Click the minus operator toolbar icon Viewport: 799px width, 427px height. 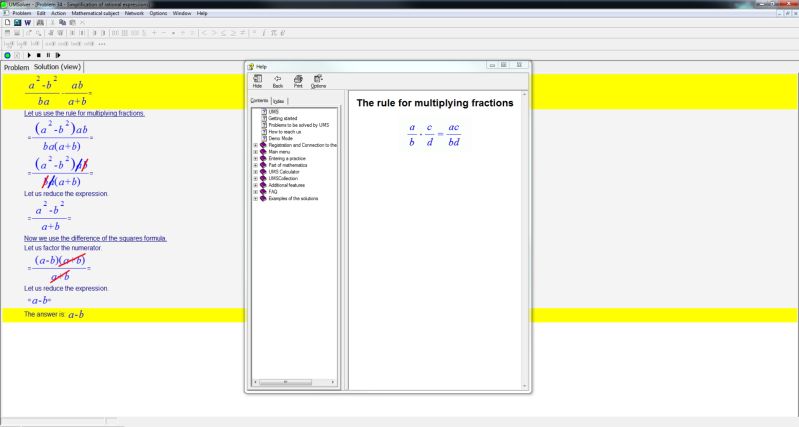[164, 33]
